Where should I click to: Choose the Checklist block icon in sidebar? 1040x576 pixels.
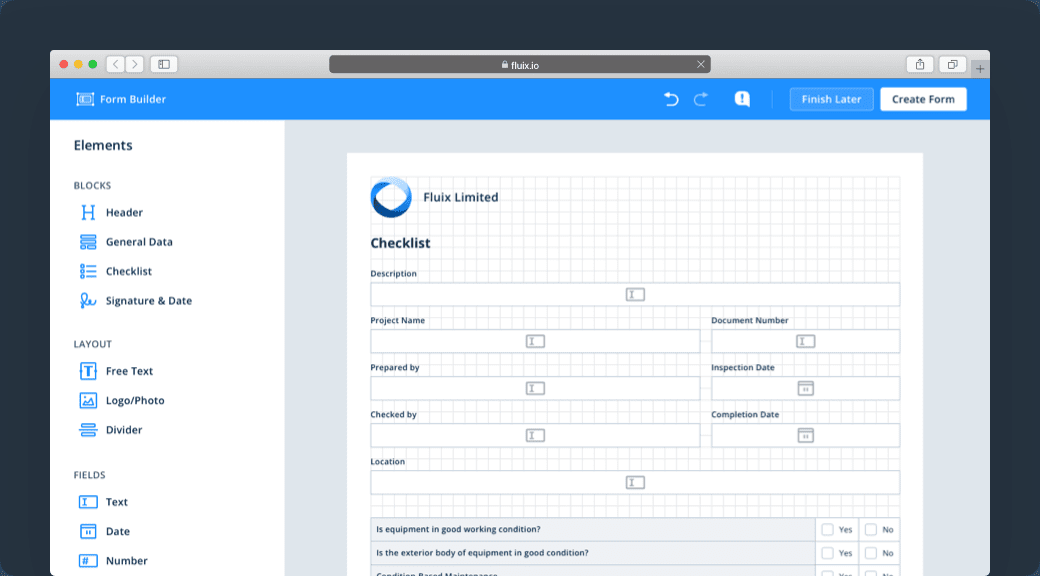[x=88, y=271]
